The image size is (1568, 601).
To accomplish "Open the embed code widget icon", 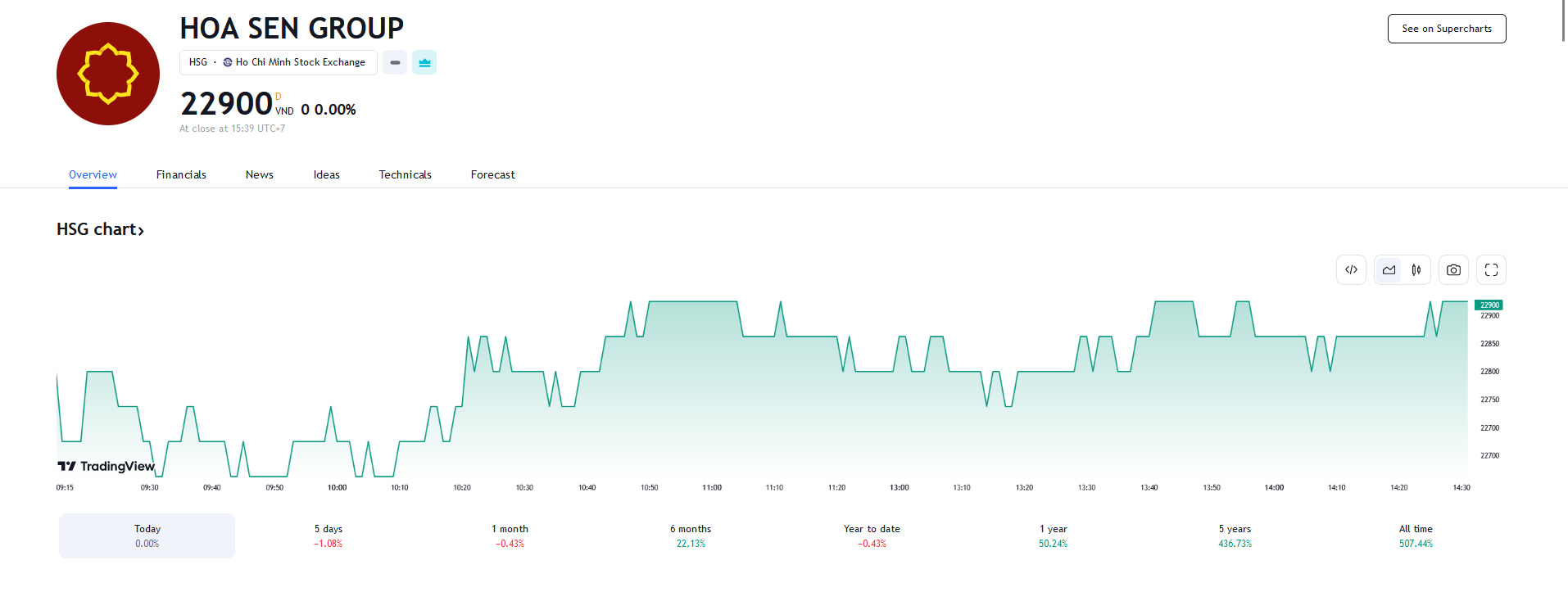I will coord(1351,269).
